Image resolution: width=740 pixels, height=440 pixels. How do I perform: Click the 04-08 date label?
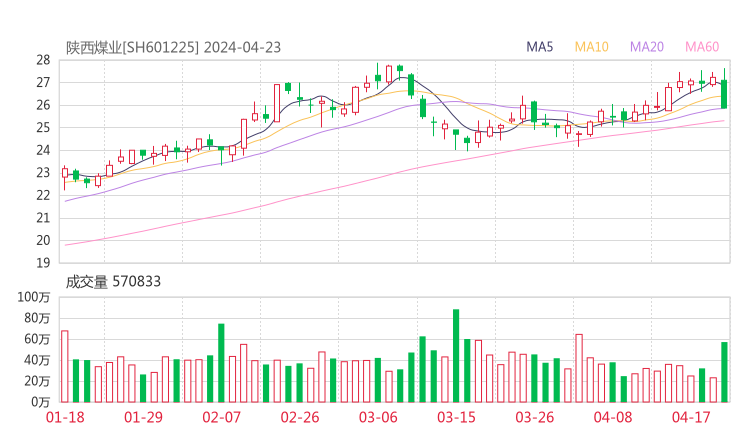coord(613,417)
